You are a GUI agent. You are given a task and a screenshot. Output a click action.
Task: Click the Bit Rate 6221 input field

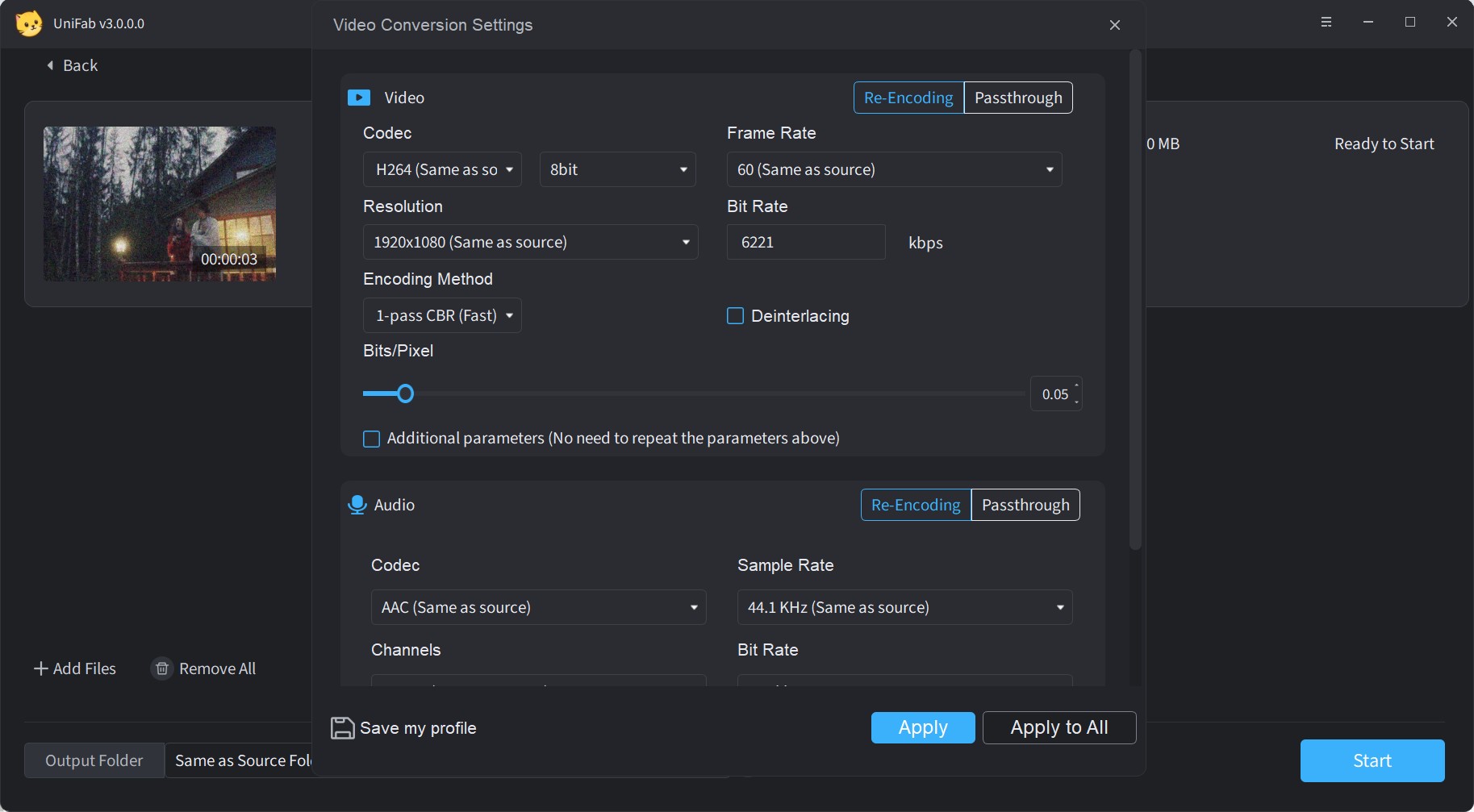(x=806, y=242)
